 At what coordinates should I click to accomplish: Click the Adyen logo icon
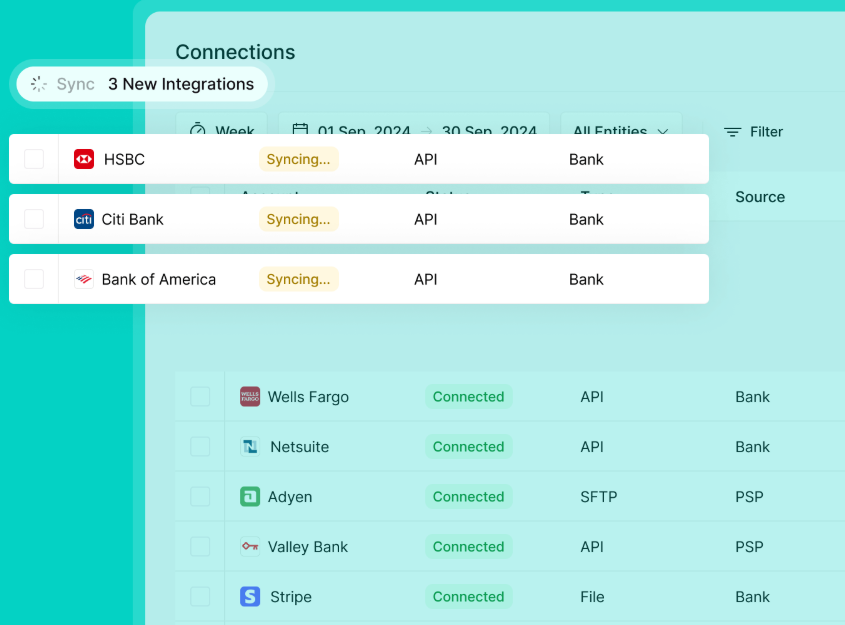(250, 497)
